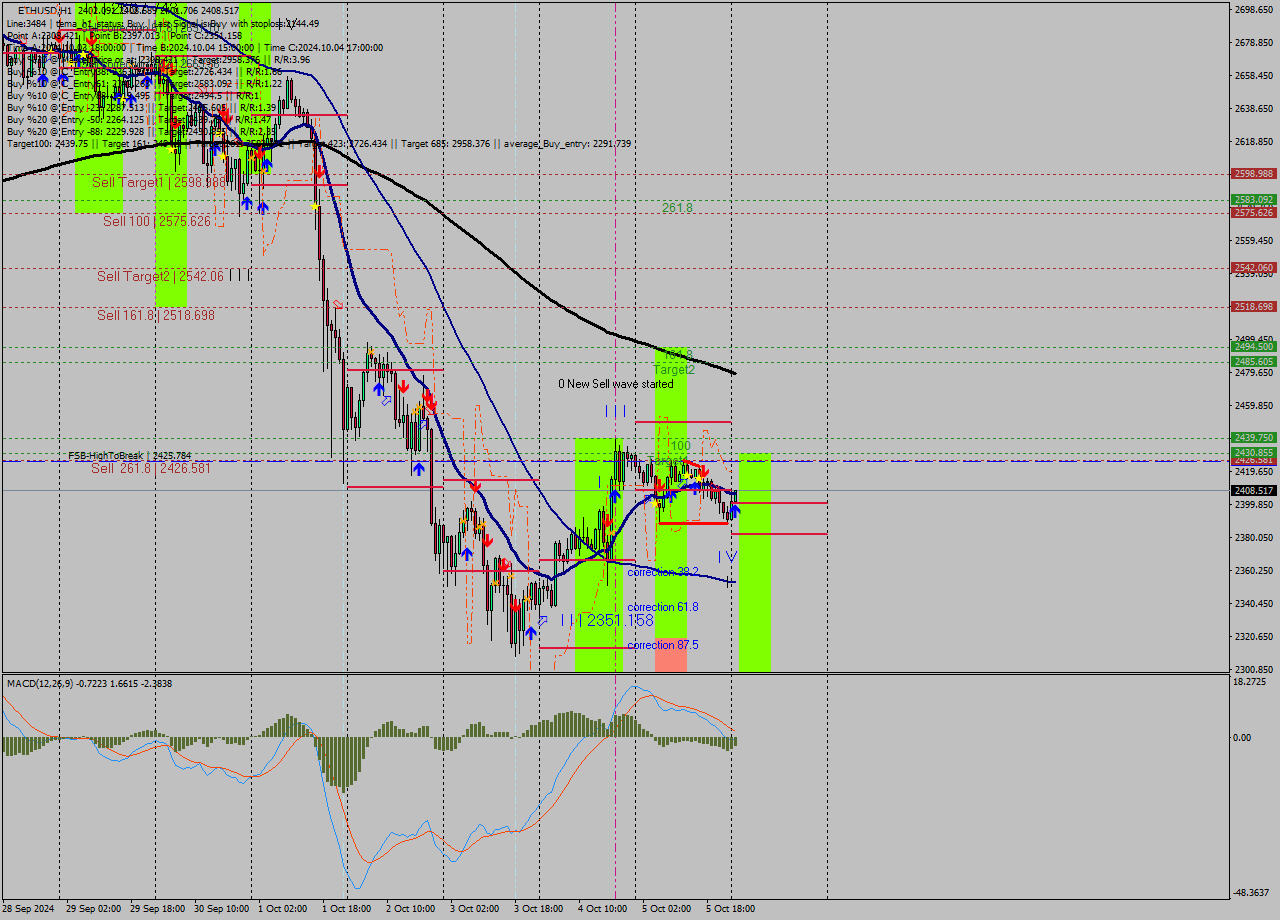Click the 'correction 61.8' label
The image size is (1280, 920).
click(663, 607)
